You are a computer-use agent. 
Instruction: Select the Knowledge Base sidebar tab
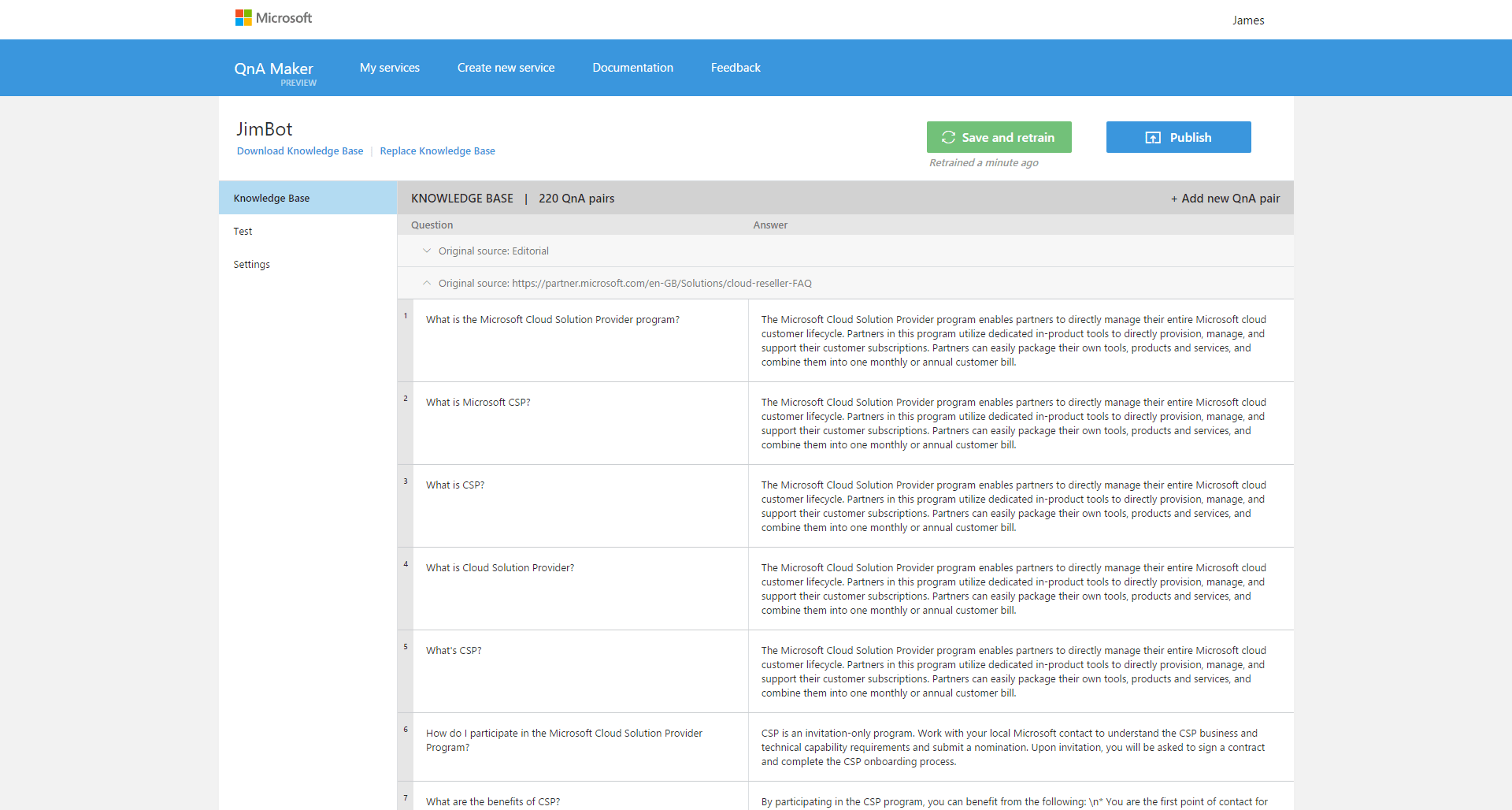click(x=308, y=198)
